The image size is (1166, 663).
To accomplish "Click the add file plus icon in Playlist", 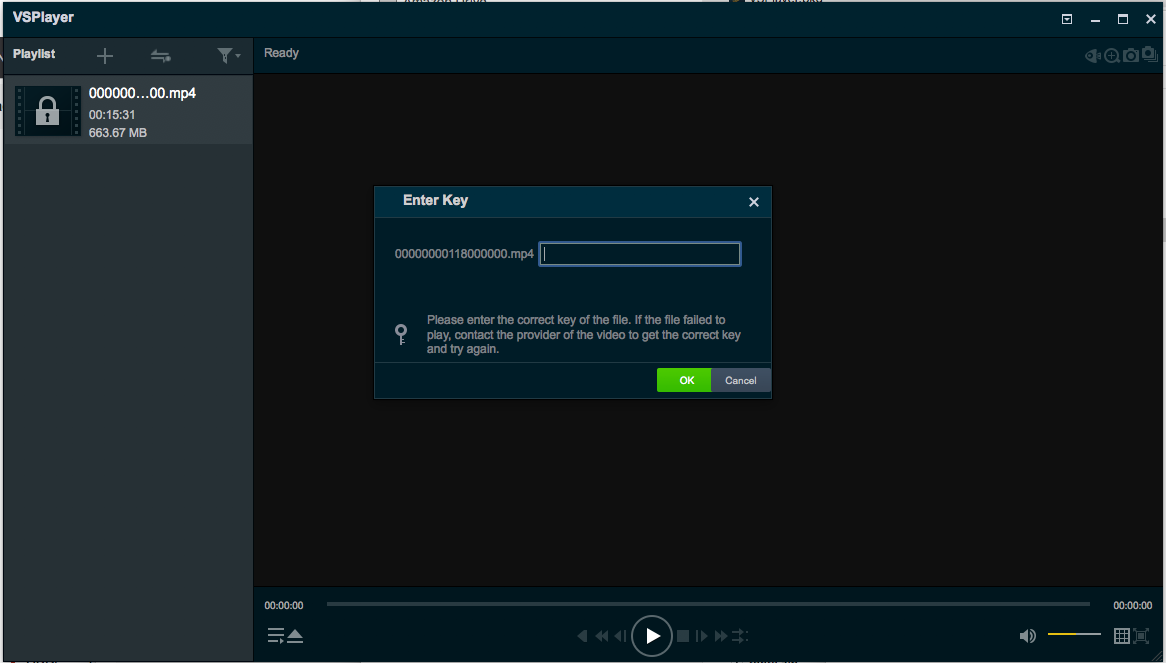I will [105, 56].
